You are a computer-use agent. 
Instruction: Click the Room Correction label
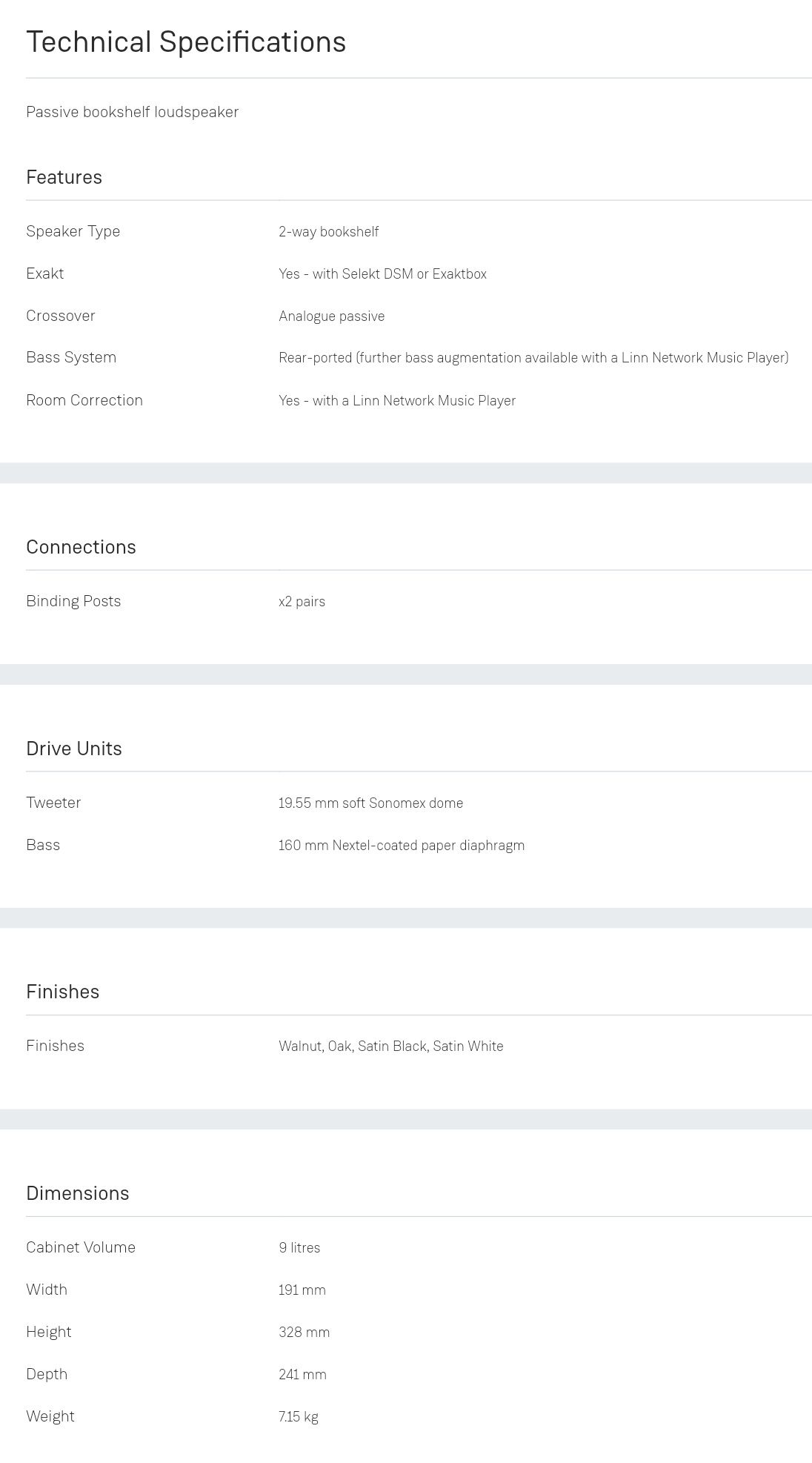tap(84, 400)
